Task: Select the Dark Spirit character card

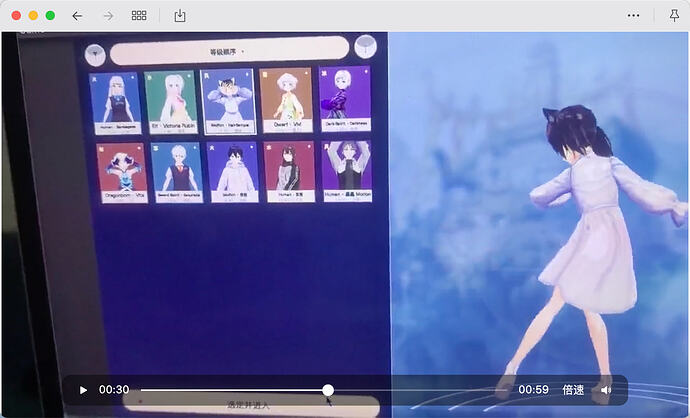Action: [x=345, y=99]
